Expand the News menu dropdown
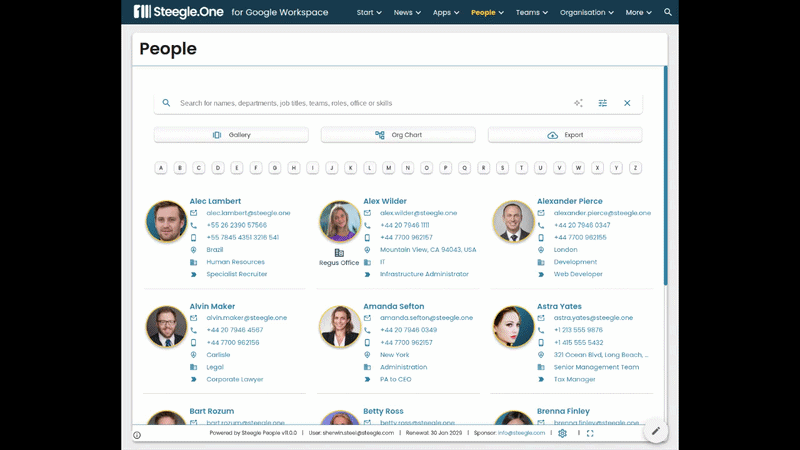This screenshot has height=450, width=800. [407, 12]
